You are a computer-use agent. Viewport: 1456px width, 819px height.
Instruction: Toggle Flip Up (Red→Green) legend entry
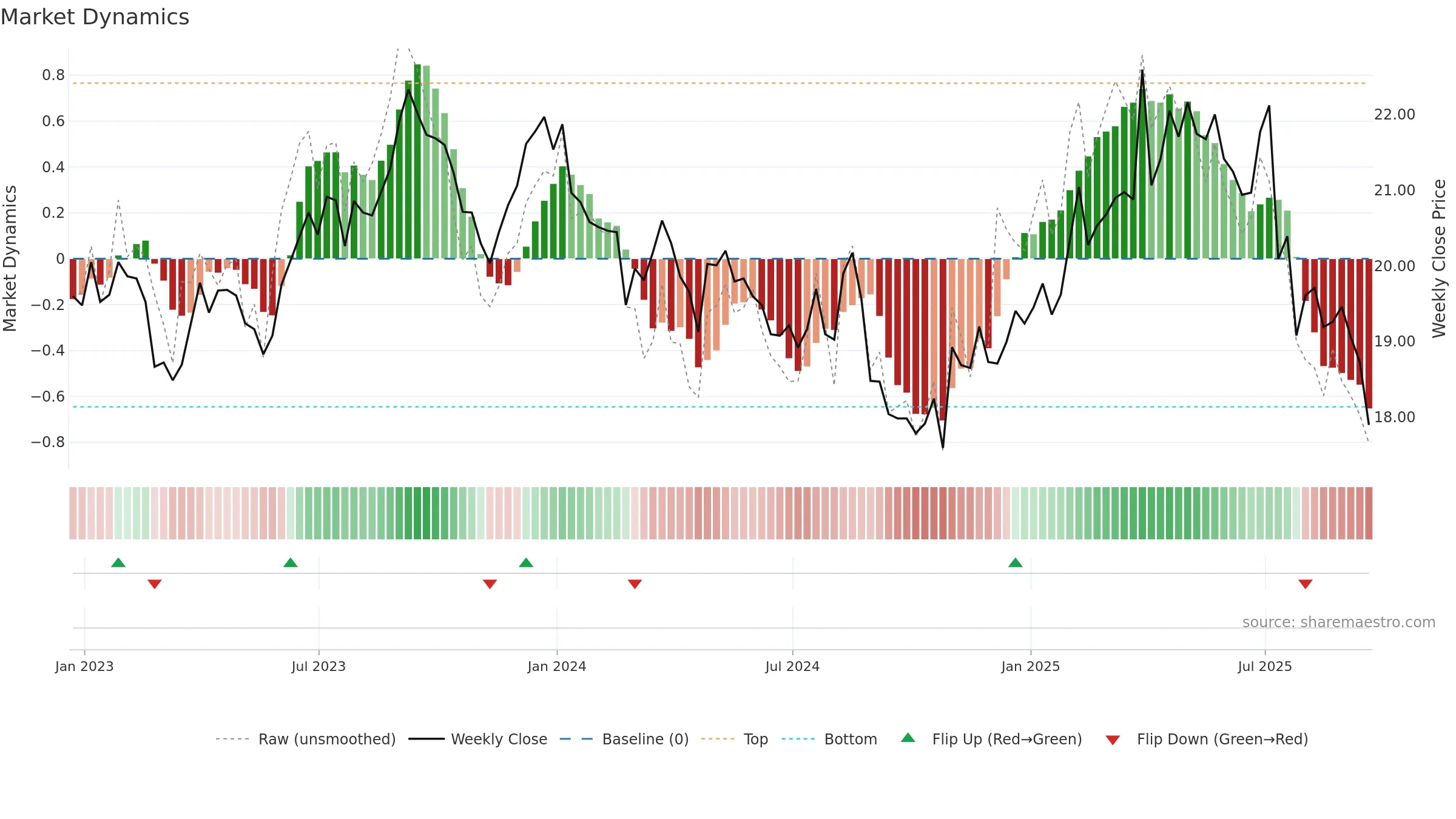pyautogui.click(x=991, y=739)
